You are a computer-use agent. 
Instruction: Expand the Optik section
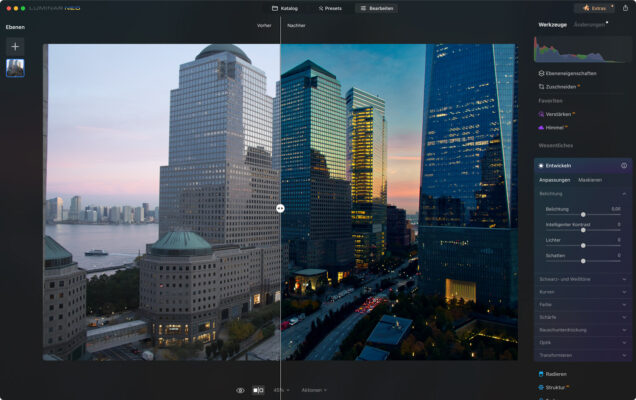point(582,343)
